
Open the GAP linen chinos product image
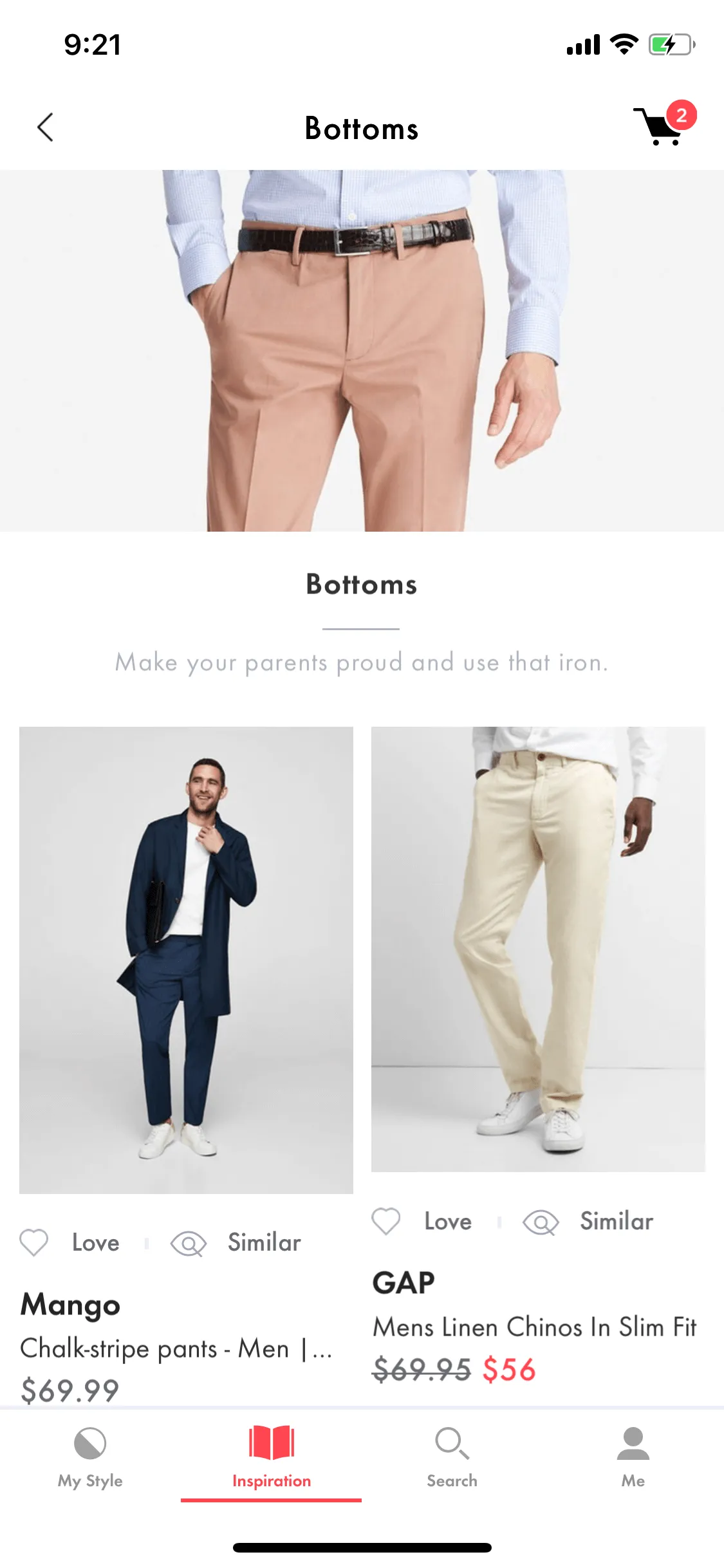538,949
